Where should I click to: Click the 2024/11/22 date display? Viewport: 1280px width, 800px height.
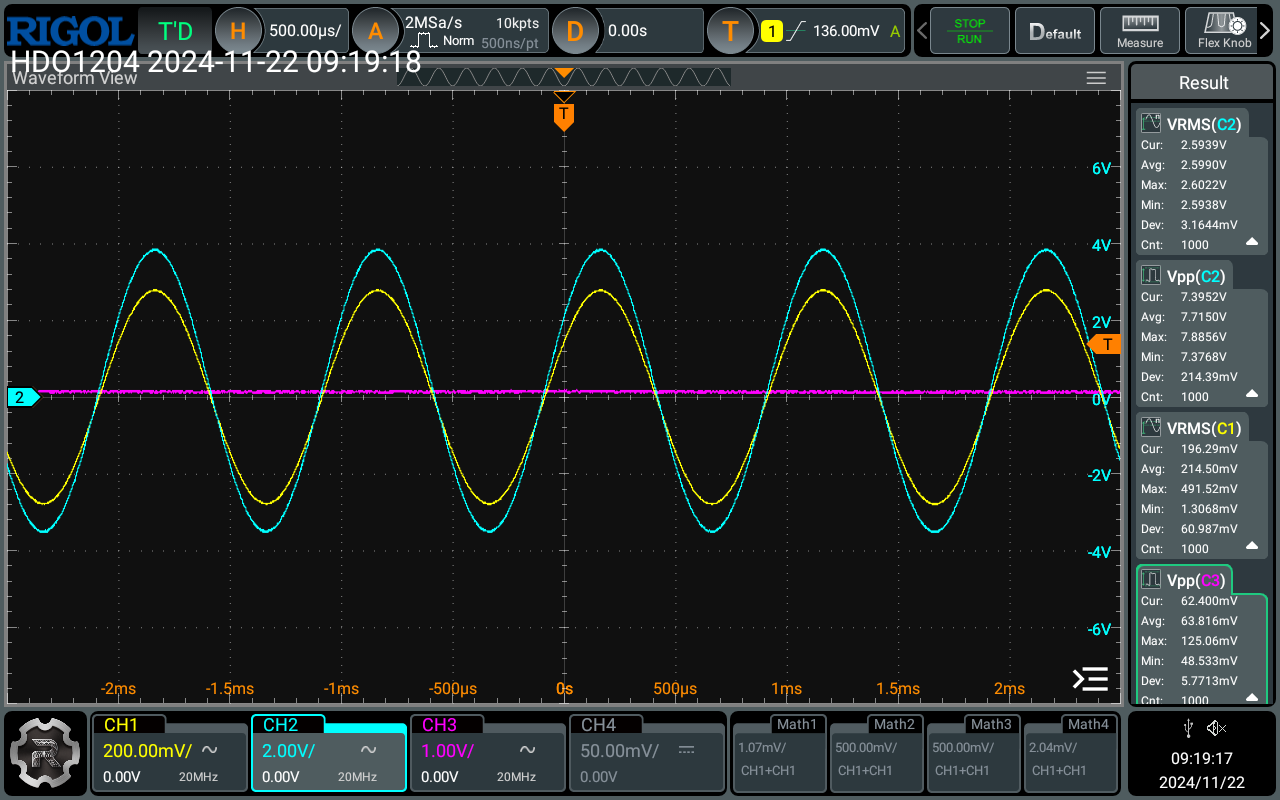coord(1203,782)
